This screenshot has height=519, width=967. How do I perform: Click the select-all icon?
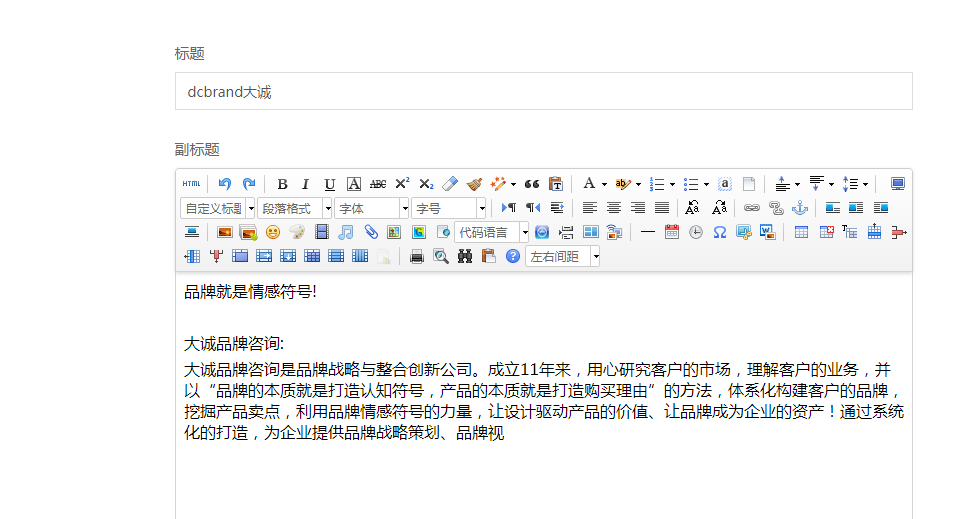[x=725, y=184]
